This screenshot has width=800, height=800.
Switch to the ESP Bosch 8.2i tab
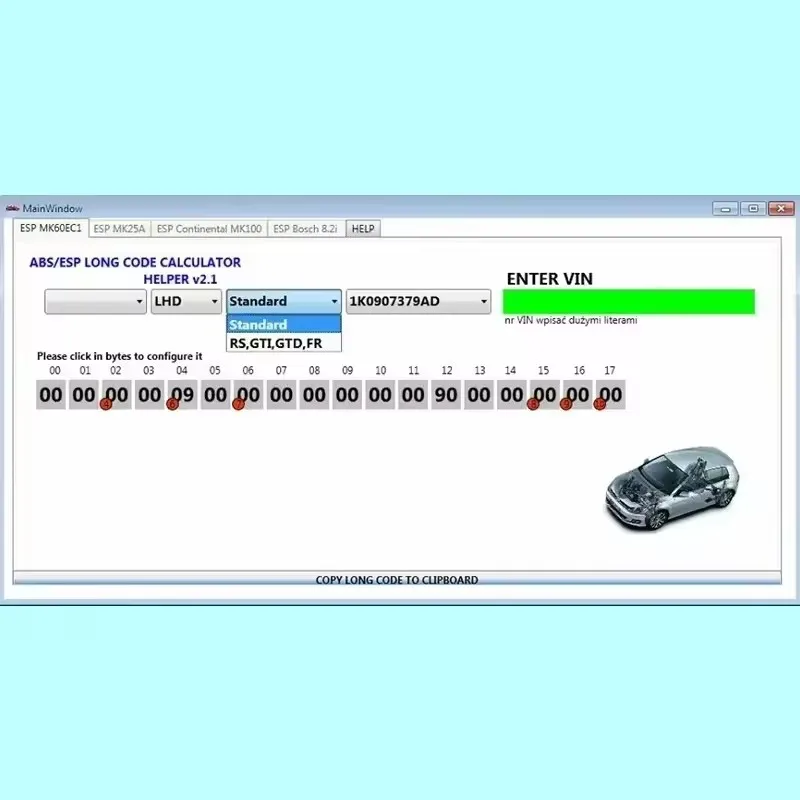pos(305,228)
